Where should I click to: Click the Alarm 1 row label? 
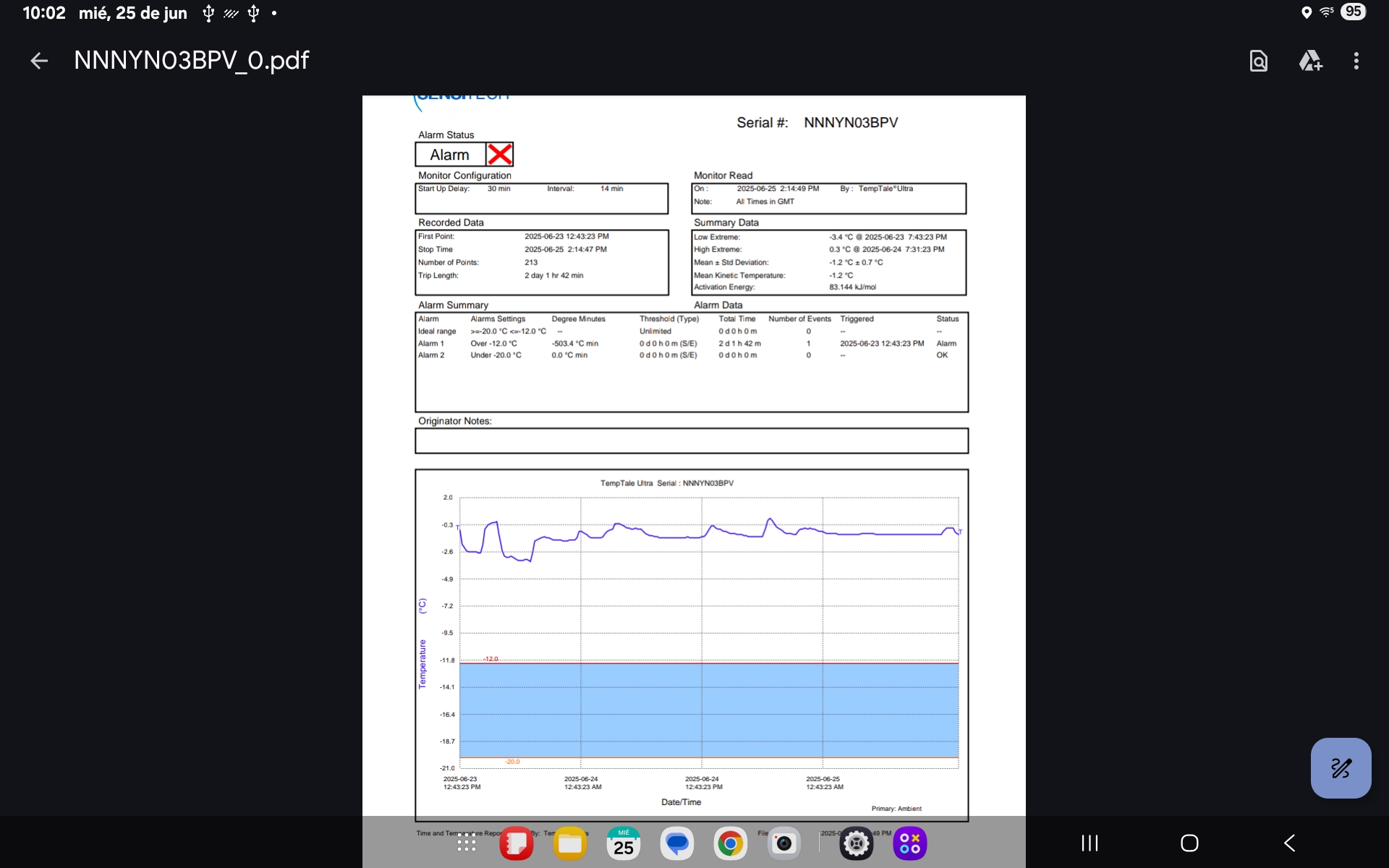(x=431, y=344)
